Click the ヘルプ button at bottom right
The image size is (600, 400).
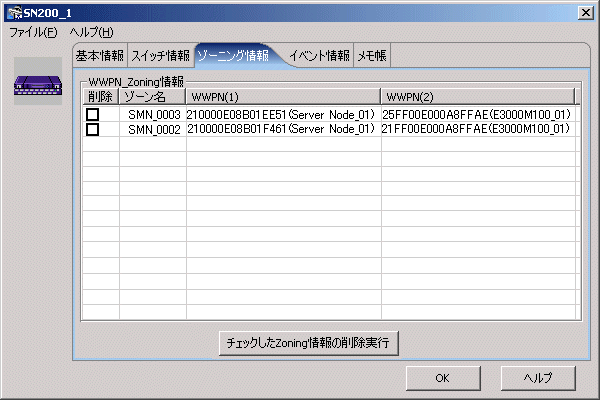(538, 378)
